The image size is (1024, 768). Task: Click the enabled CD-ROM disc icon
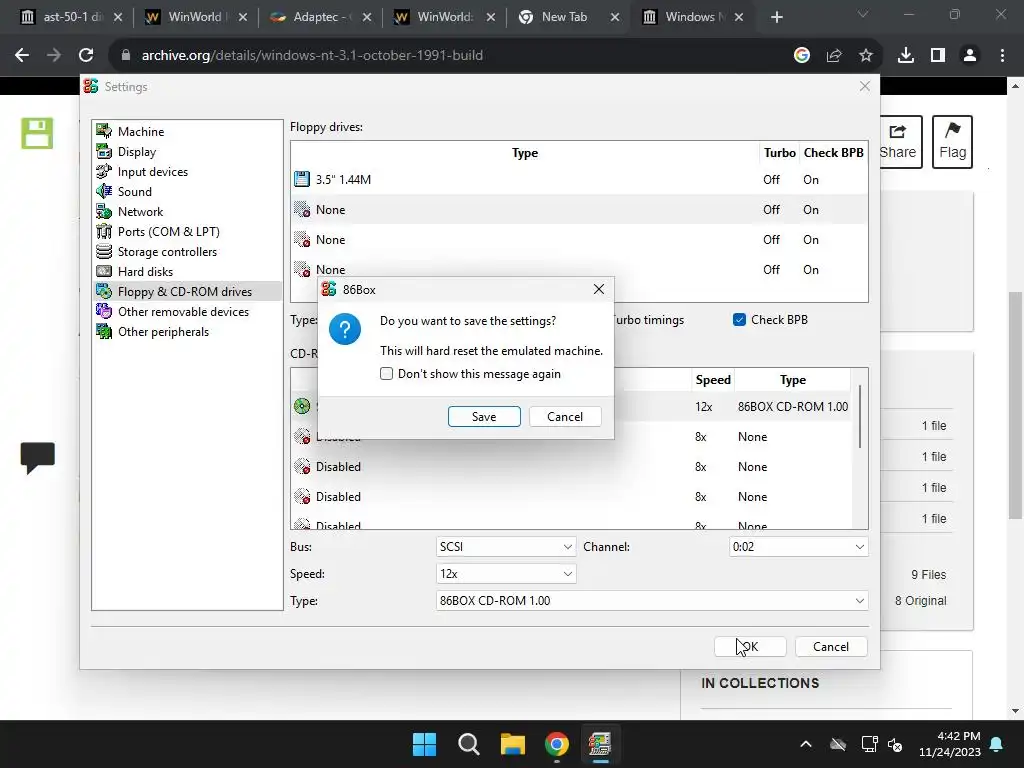click(302, 406)
